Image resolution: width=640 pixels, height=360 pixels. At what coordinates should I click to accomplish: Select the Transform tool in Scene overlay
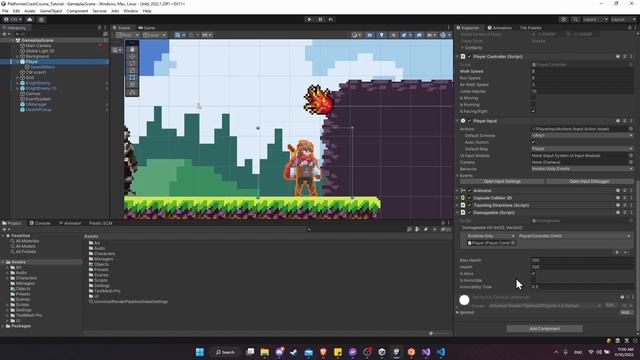[x=132, y=84]
